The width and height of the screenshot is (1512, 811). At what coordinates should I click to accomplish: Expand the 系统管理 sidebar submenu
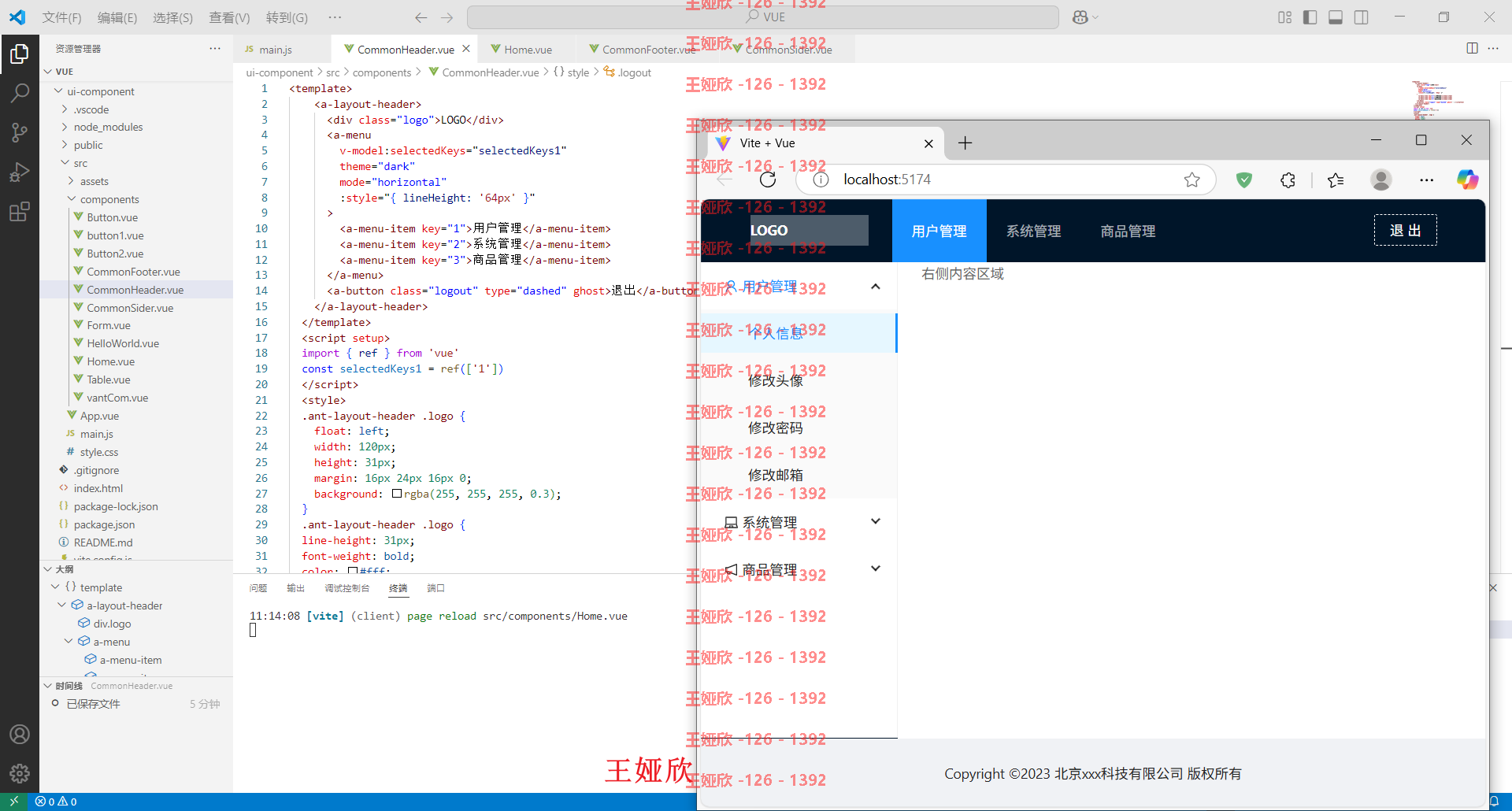point(876,521)
